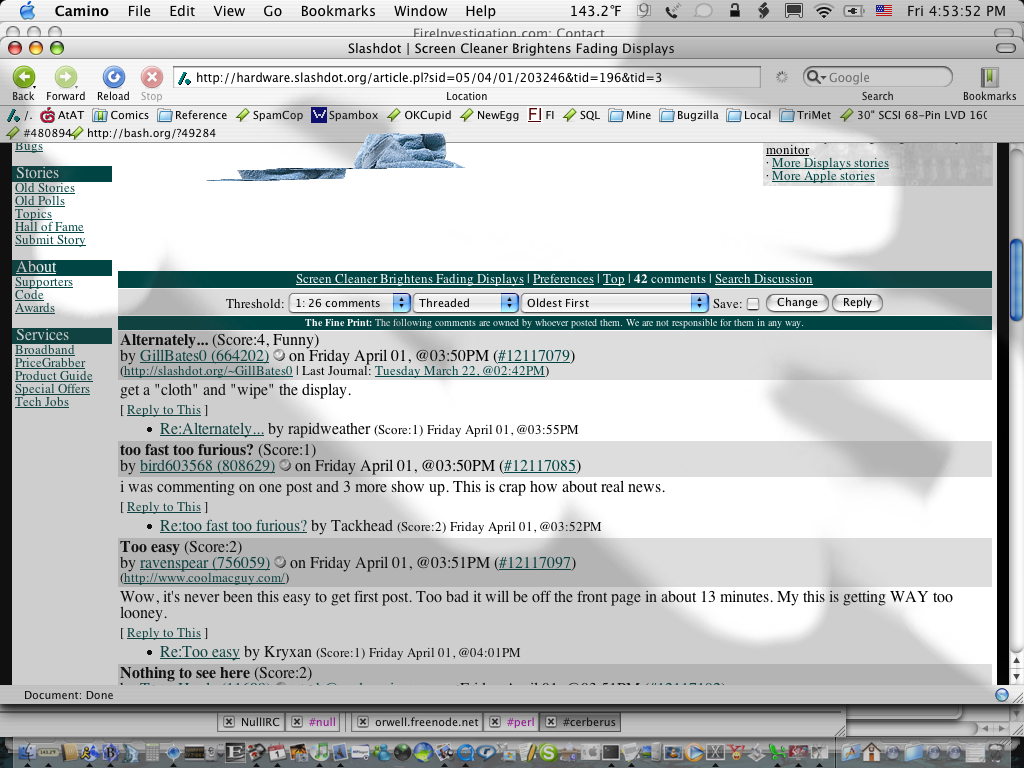Open the 30" SCSI 68-Pin LVD bookmark
Image resolution: width=1024 pixels, height=768 pixels.
point(914,116)
